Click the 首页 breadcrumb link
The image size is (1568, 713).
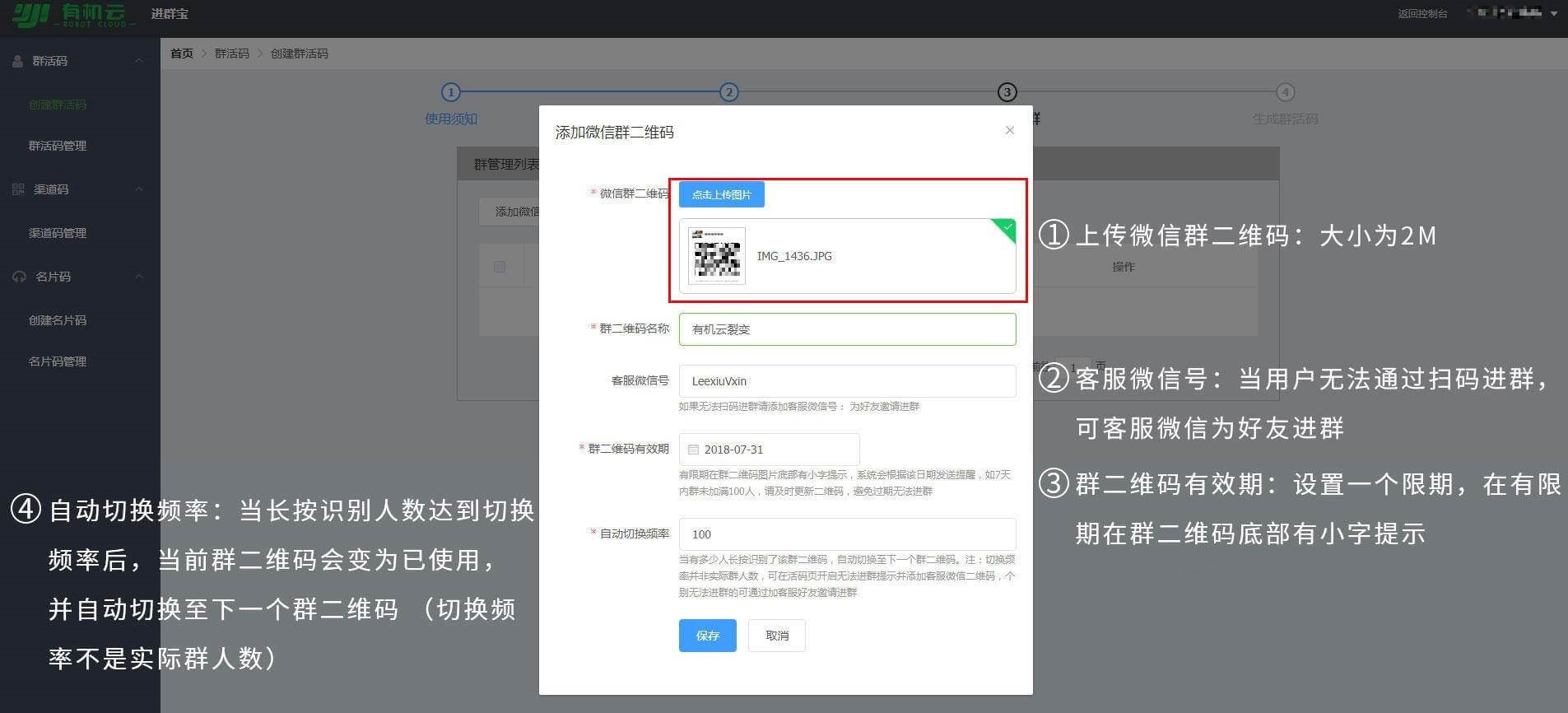point(182,54)
